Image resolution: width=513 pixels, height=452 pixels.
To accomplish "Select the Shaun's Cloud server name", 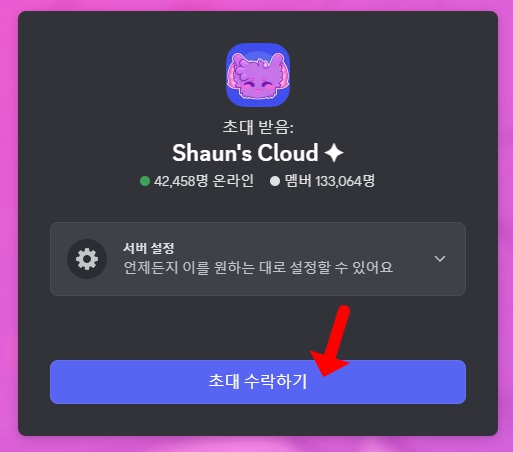I will 245,153.
